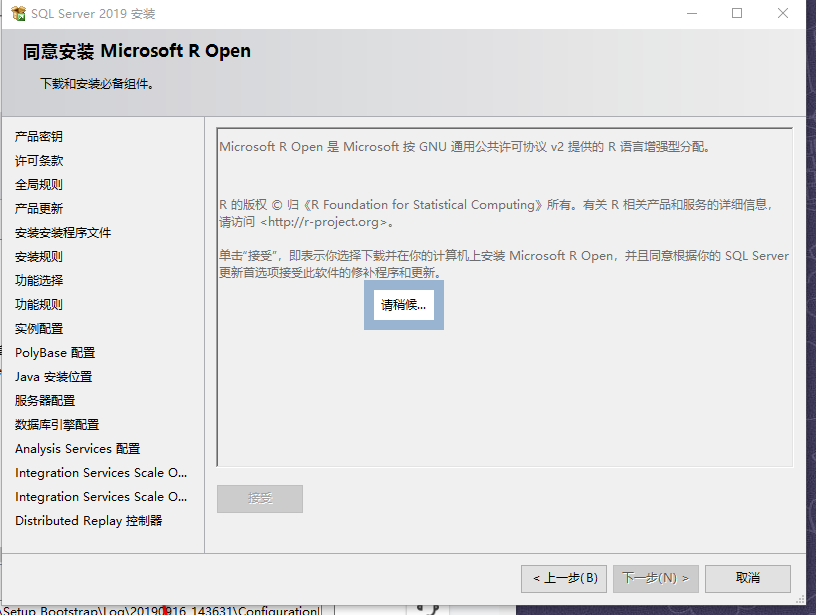816x615 pixels.
Task: Go back with 上一步(B) button
Action: 564,578
